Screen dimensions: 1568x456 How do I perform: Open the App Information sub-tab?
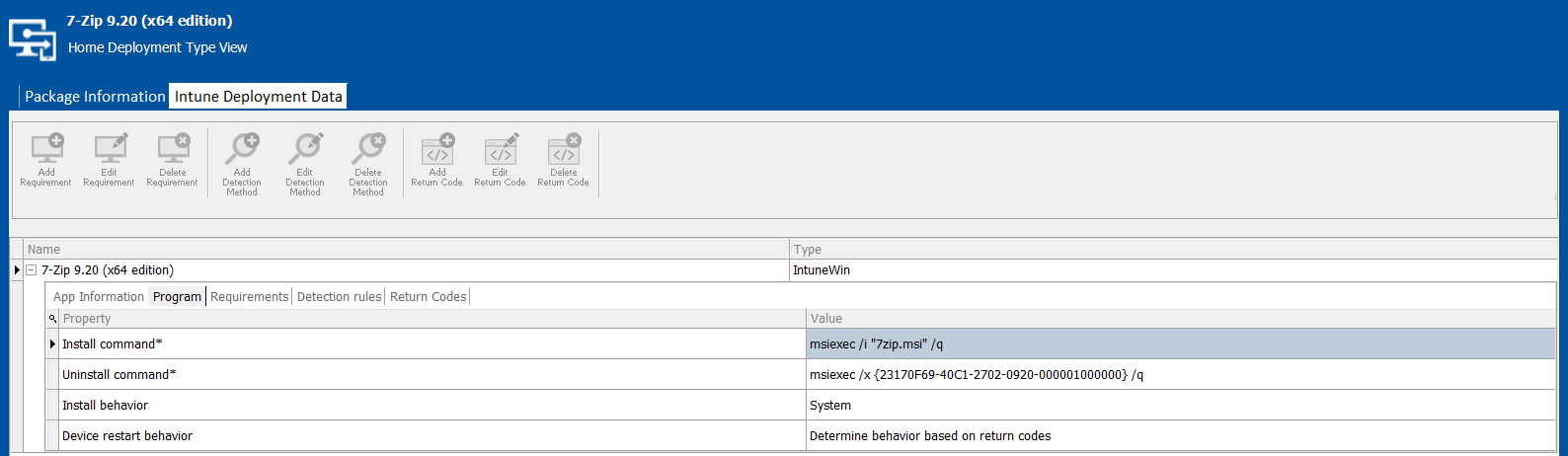pos(99,296)
